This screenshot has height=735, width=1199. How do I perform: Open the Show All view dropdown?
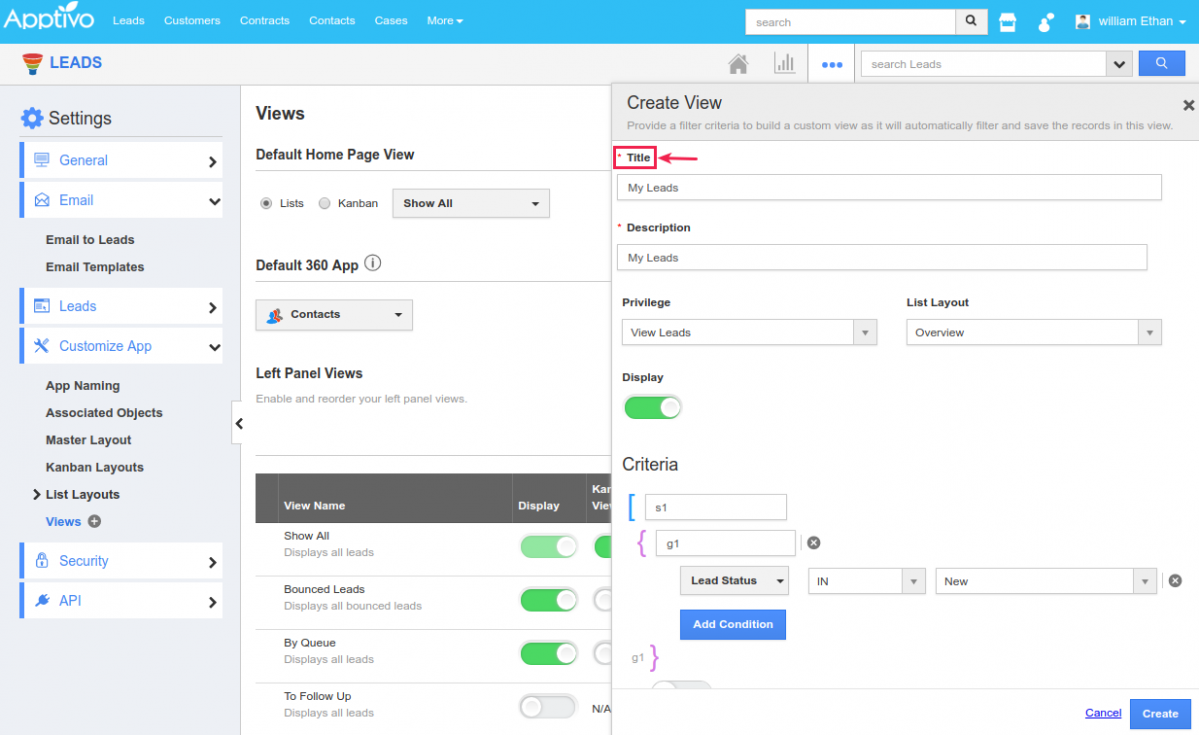click(470, 203)
